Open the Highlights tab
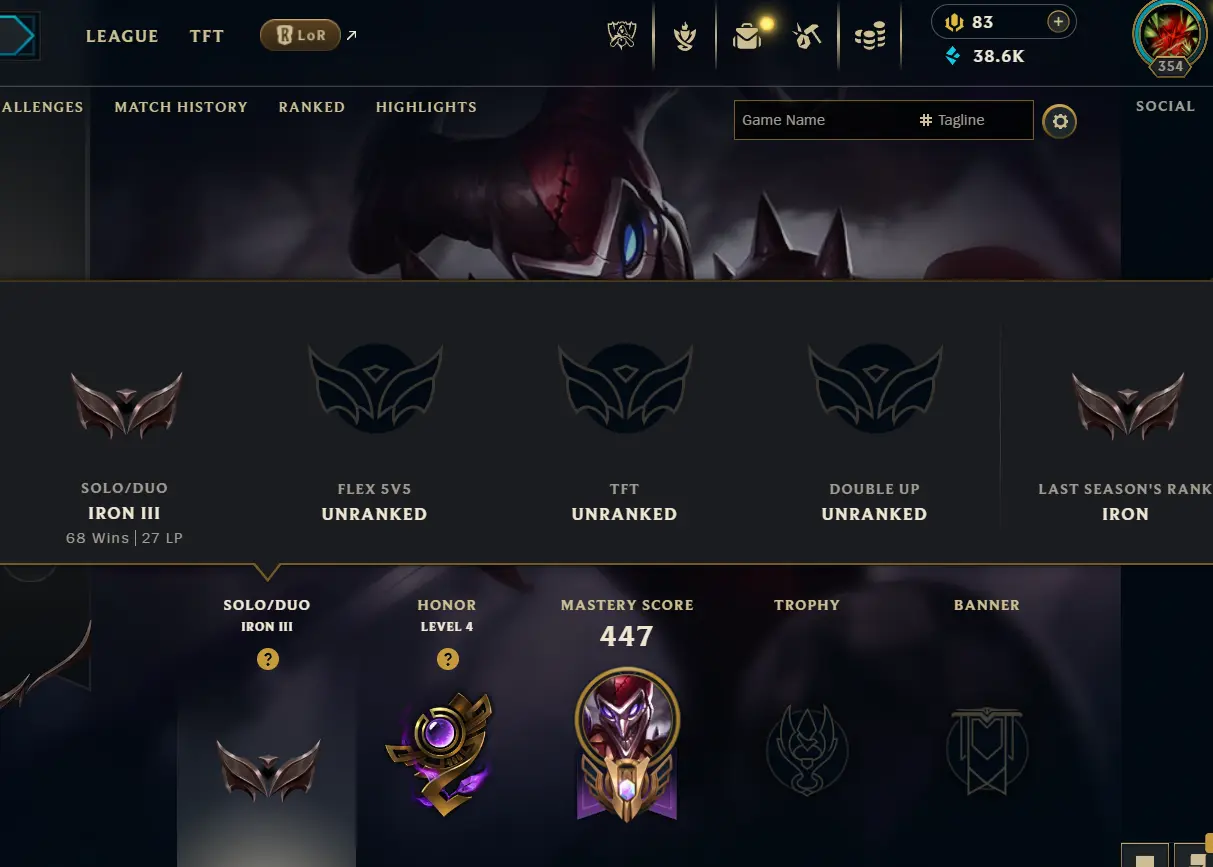1213x867 pixels. pyautogui.click(x=426, y=107)
